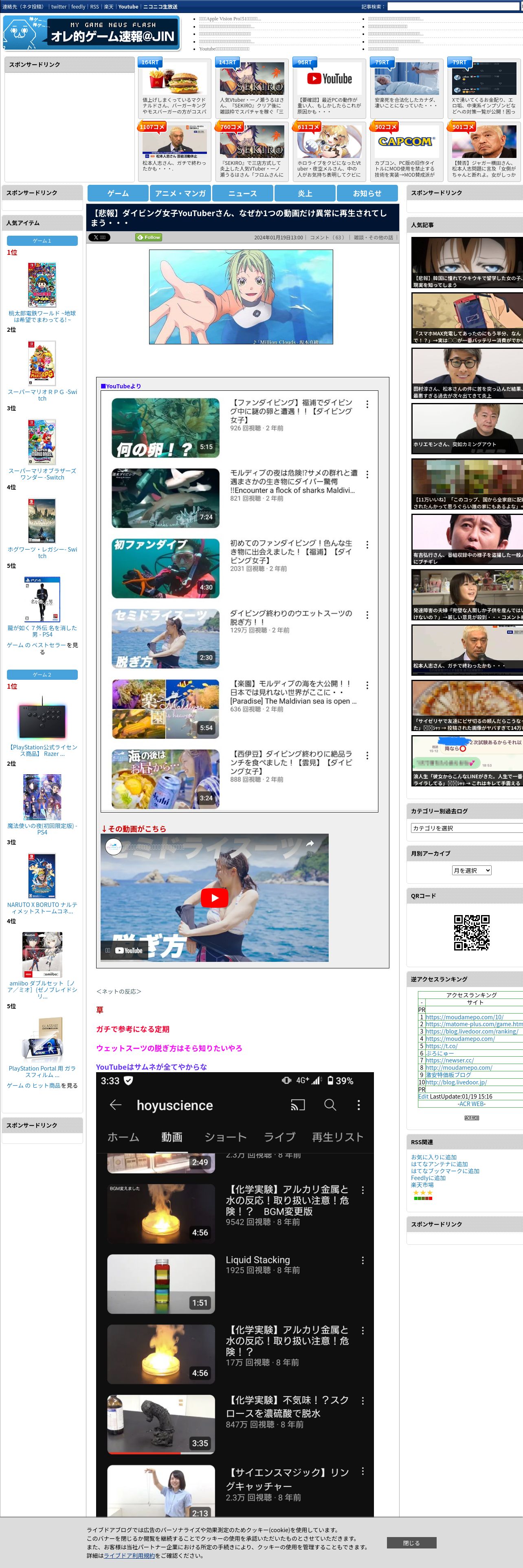Click the article header anime image
Viewport: 523px width, 1568px height.
[241, 297]
